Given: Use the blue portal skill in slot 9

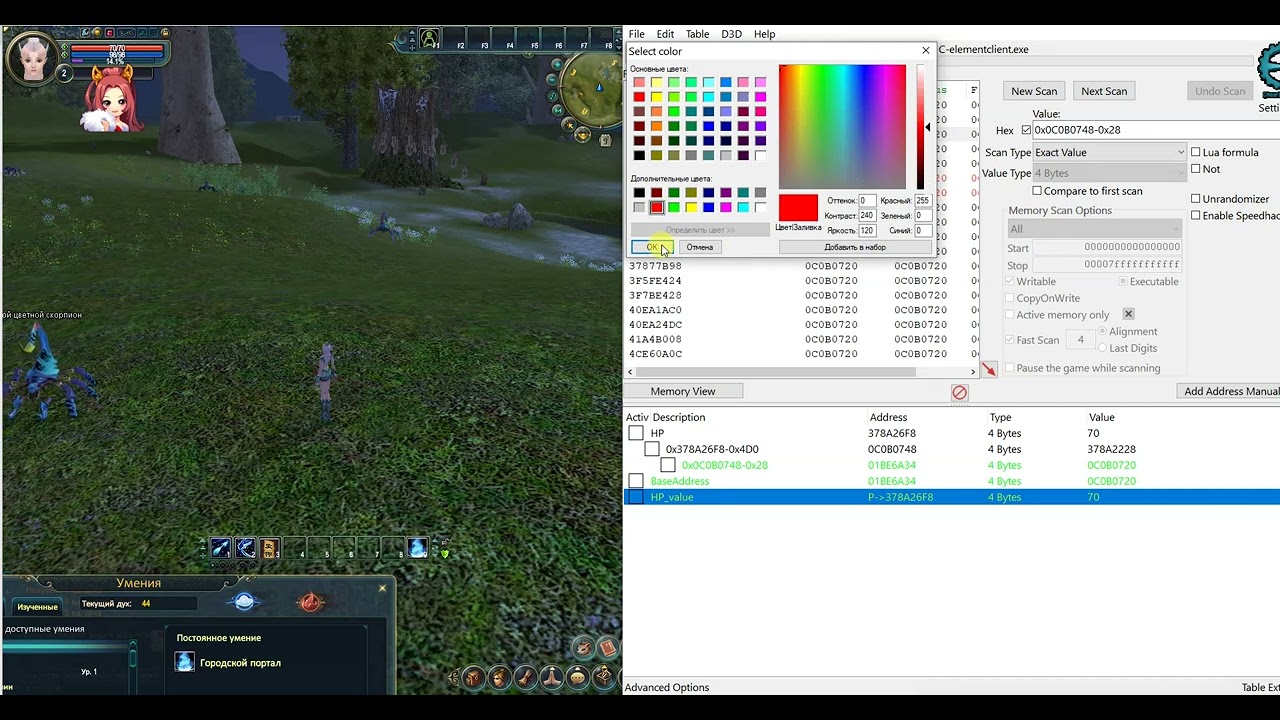Looking at the screenshot, I should pos(418,548).
